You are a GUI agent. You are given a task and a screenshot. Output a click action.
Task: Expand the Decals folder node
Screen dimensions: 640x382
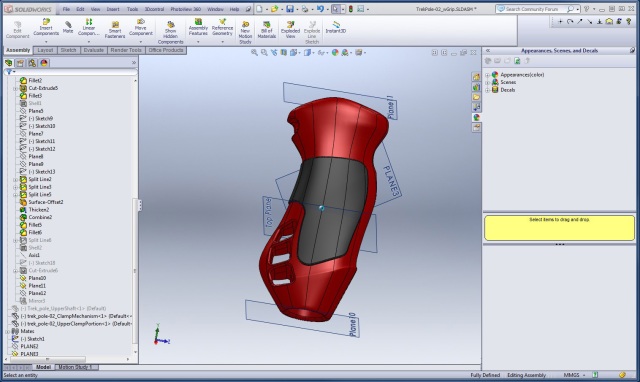487,90
